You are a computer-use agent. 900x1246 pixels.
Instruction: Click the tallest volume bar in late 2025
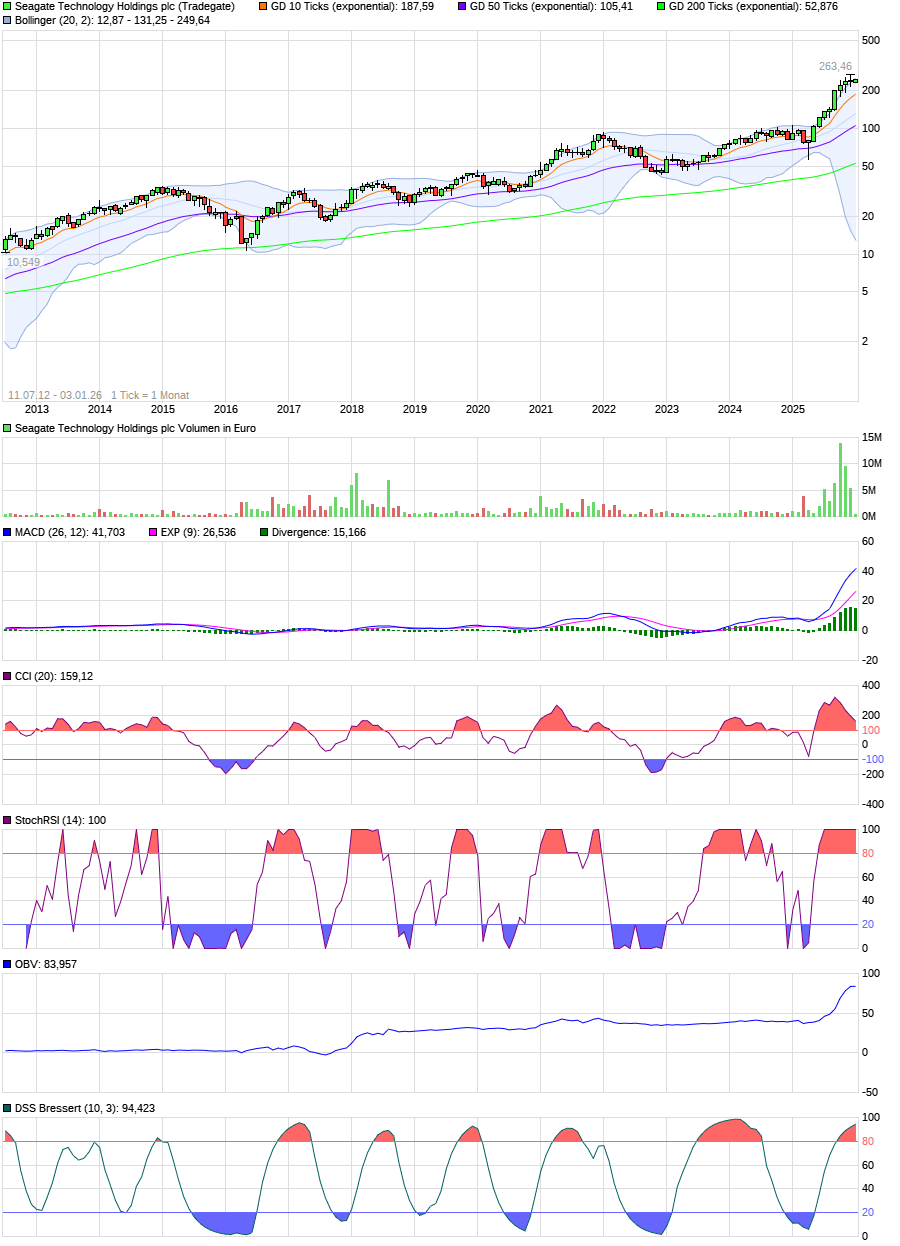pos(840,480)
